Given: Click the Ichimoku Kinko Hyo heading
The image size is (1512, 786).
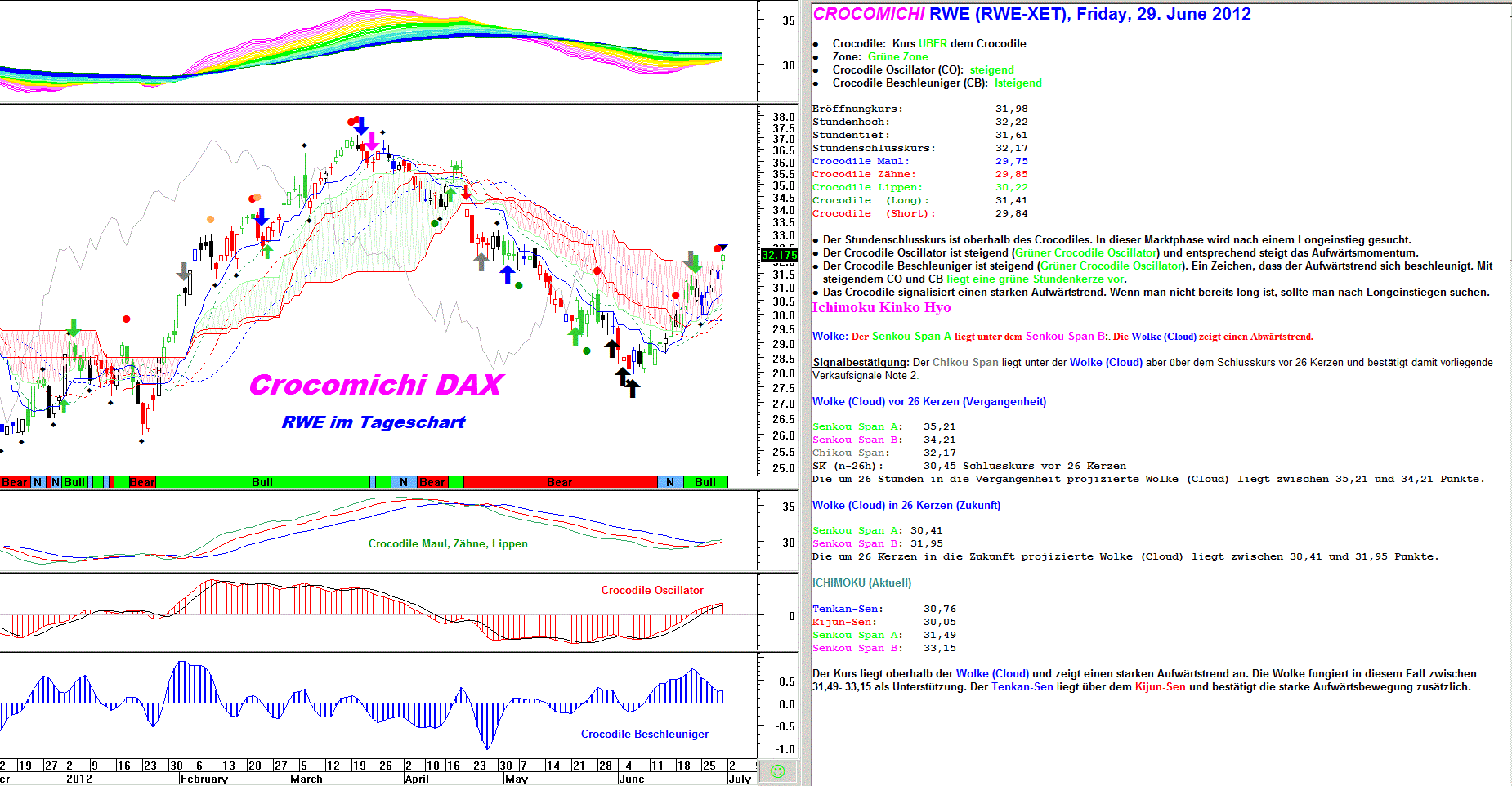Looking at the screenshot, I should (x=881, y=307).
